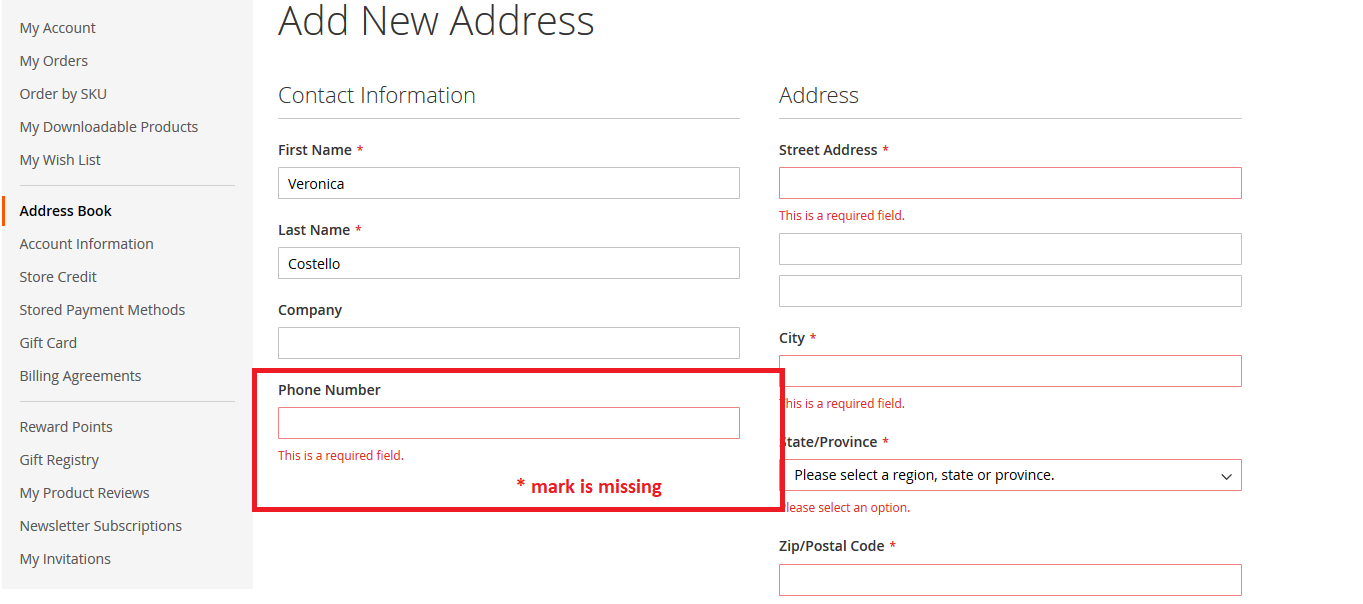View Billing Agreements
This screenshot has width=1363, height=604.
[80, 375]
